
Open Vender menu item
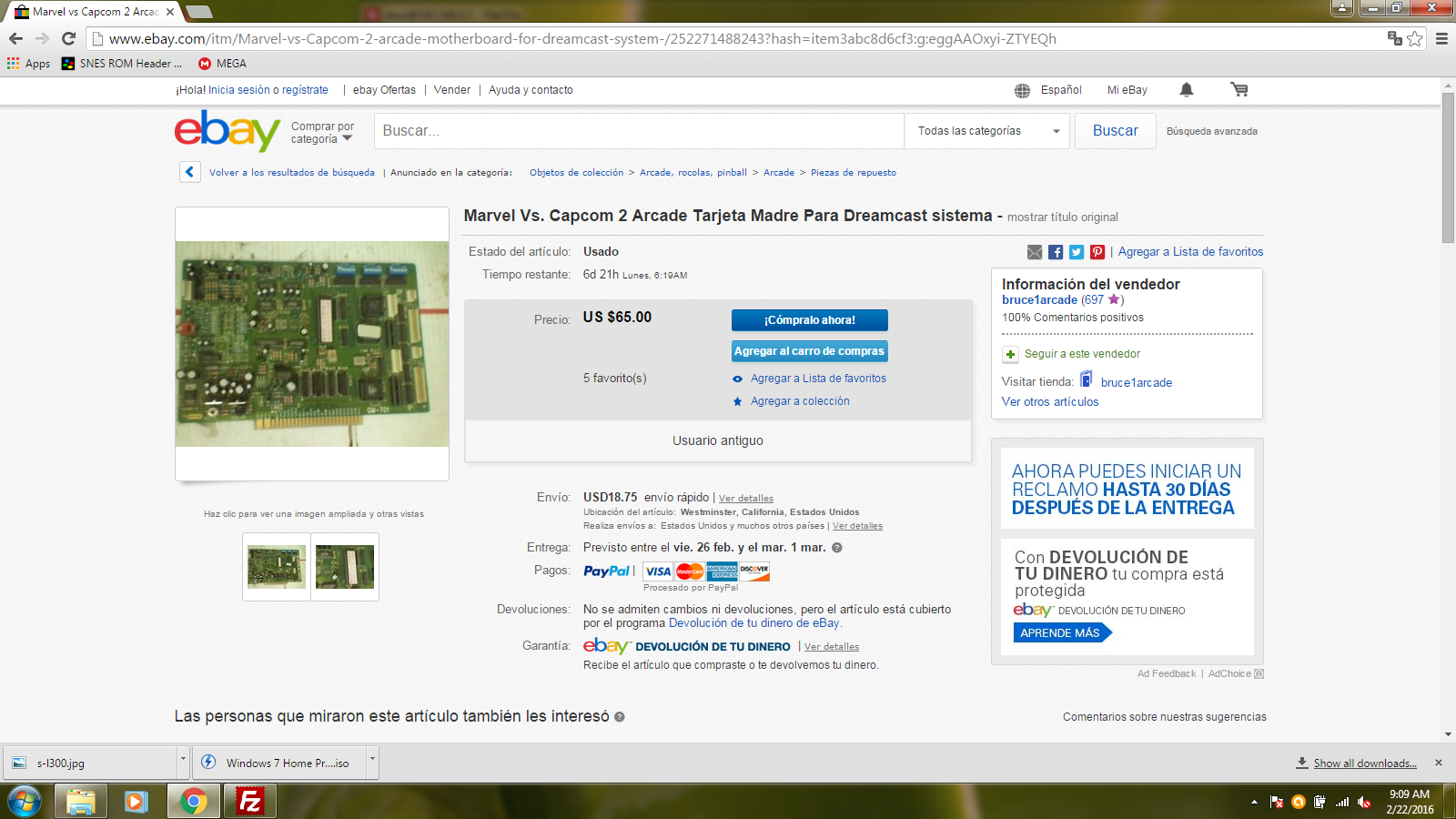(452, 90)
